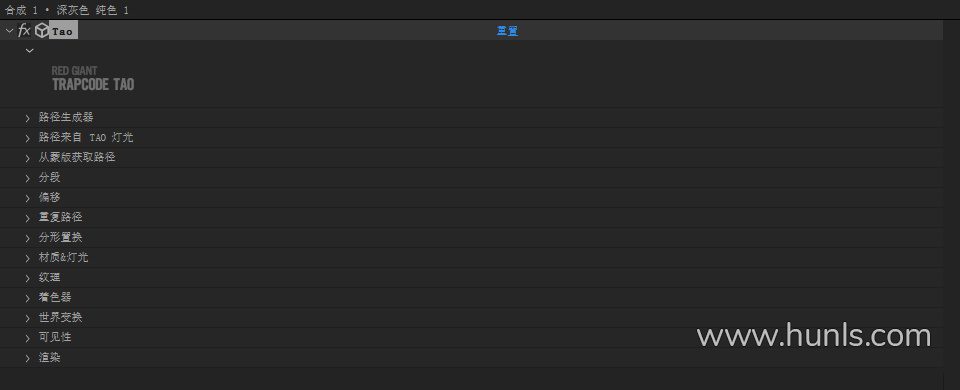Expand the 纹理 group
This screenshot has height=390, width=960.
(28, 278)
